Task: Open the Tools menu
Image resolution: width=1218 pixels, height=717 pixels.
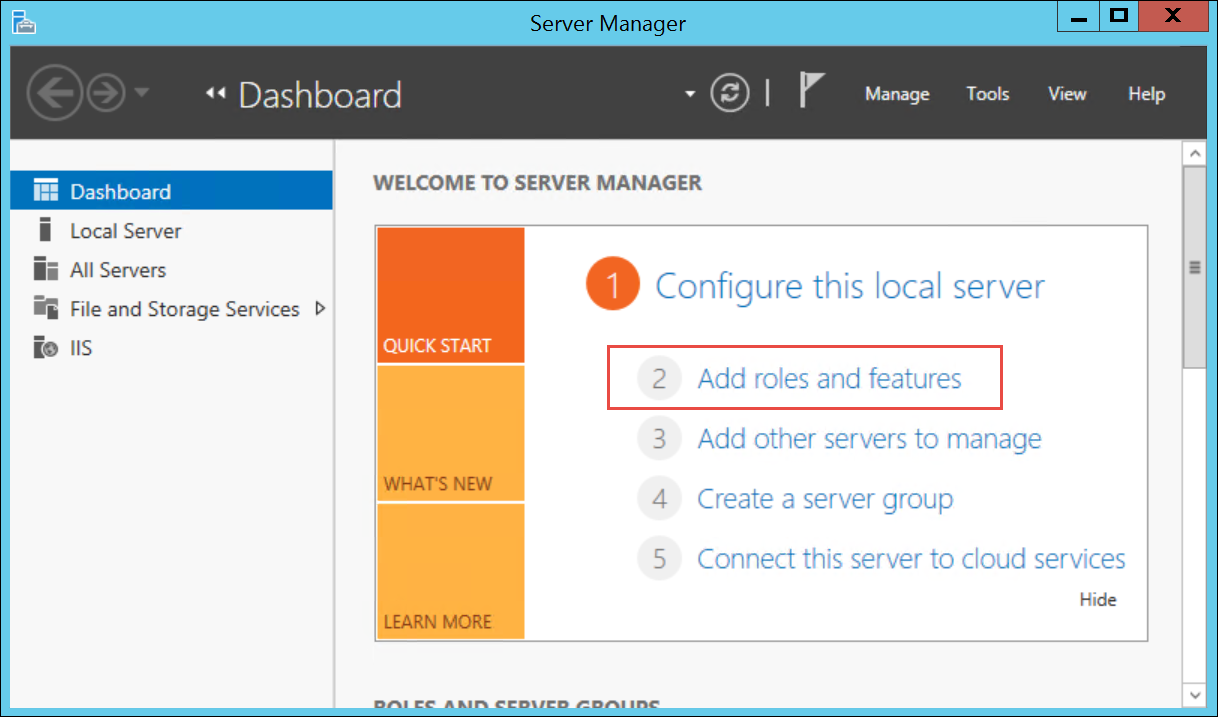Action: (x=987, y=94)
